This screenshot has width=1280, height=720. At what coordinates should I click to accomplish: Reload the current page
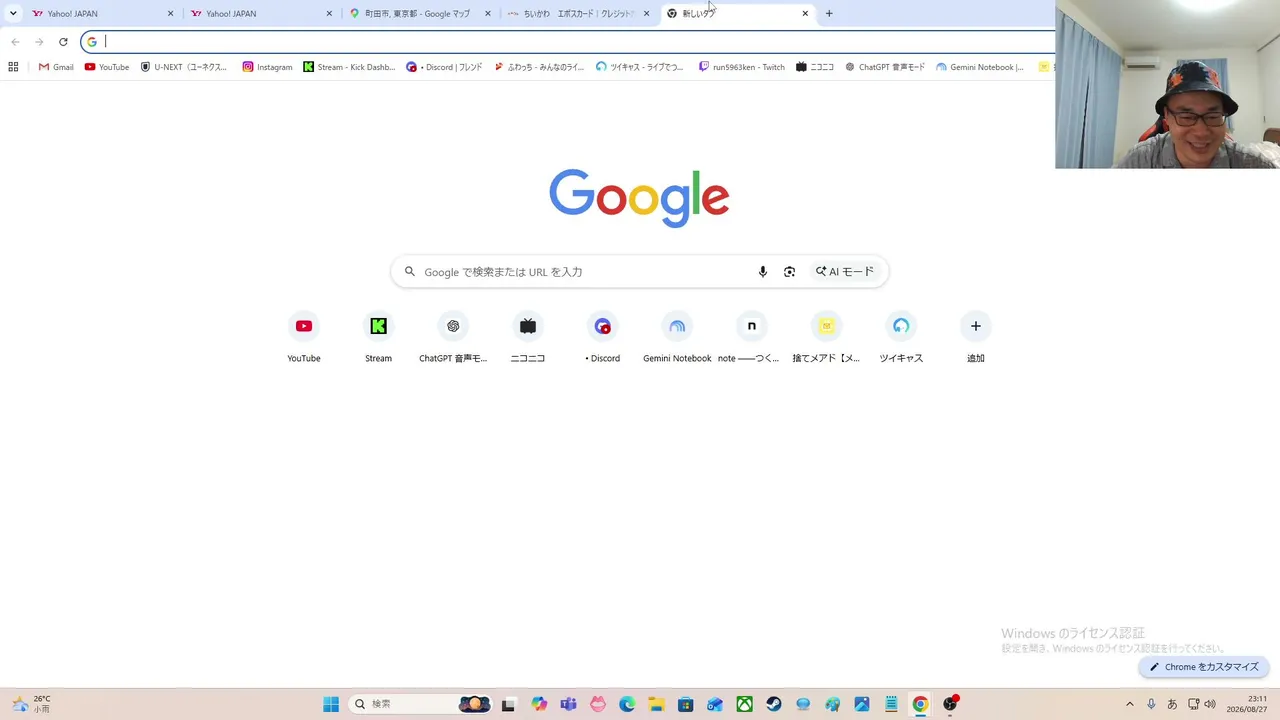pyautogui.click(x=63, y=42)
